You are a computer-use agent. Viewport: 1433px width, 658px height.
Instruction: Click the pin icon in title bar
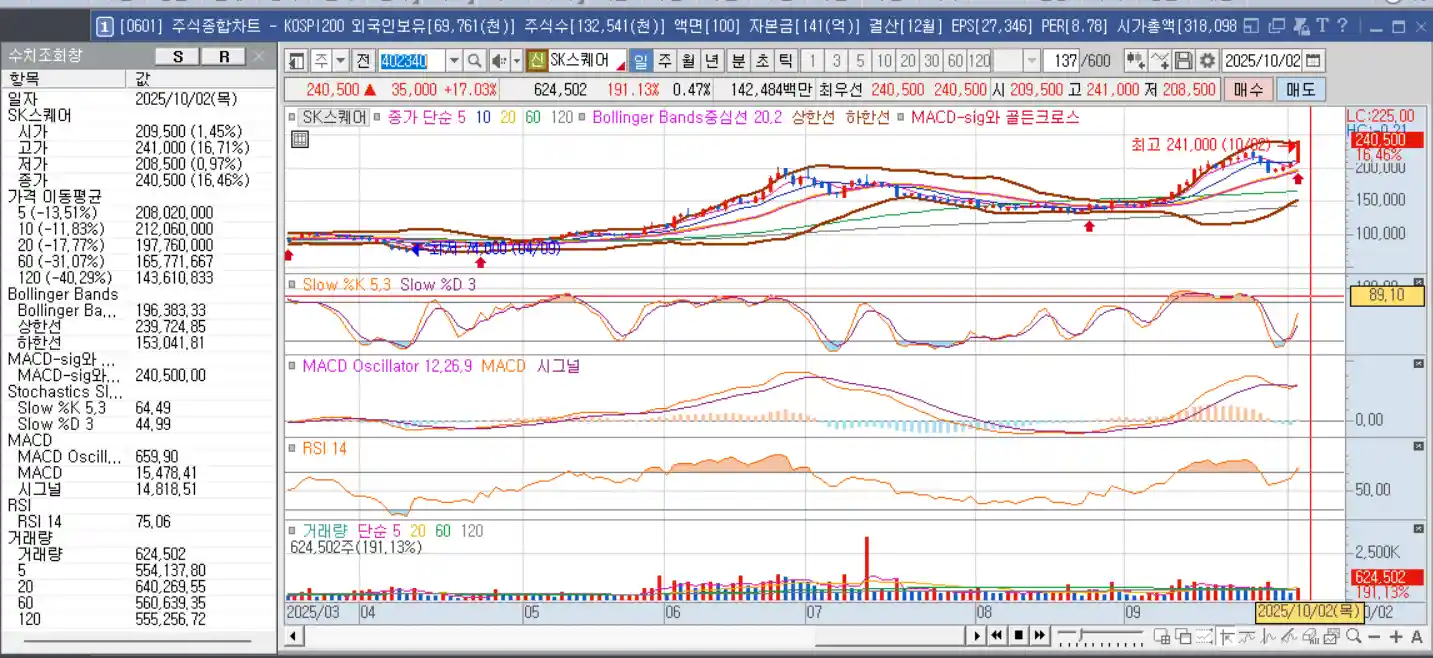[1301, 26]
